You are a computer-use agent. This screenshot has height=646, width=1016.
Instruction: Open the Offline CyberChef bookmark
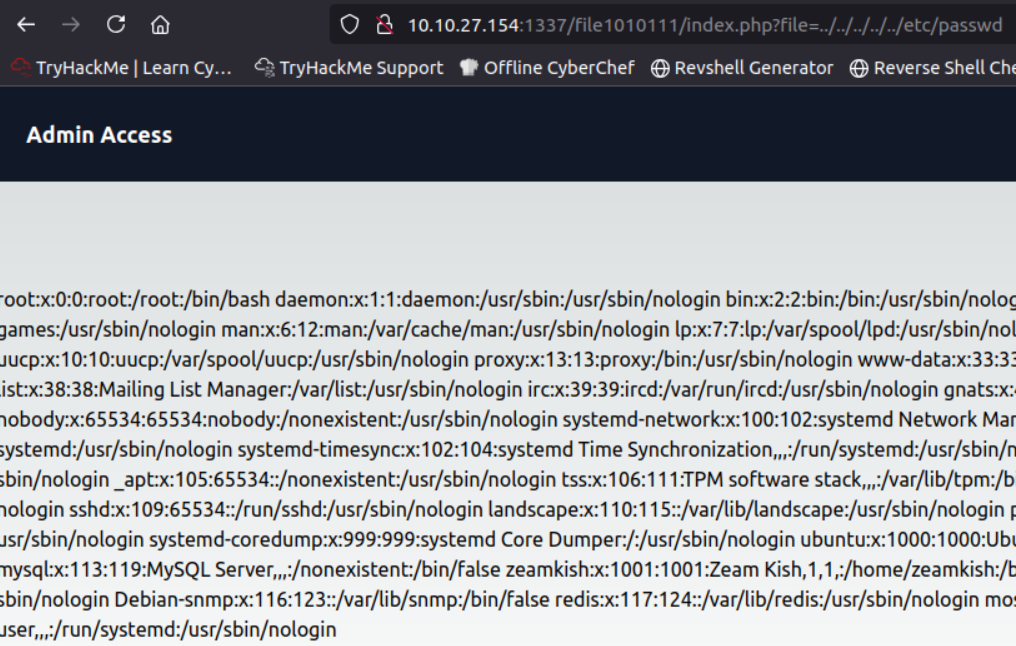pyautogui.click(x=547, y=68)
